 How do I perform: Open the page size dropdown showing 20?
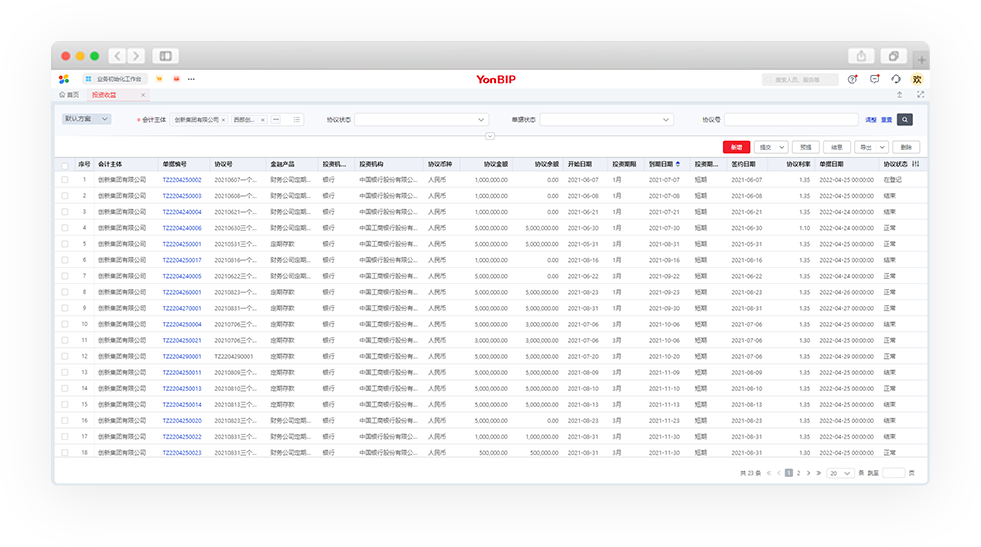coord(839,472)
